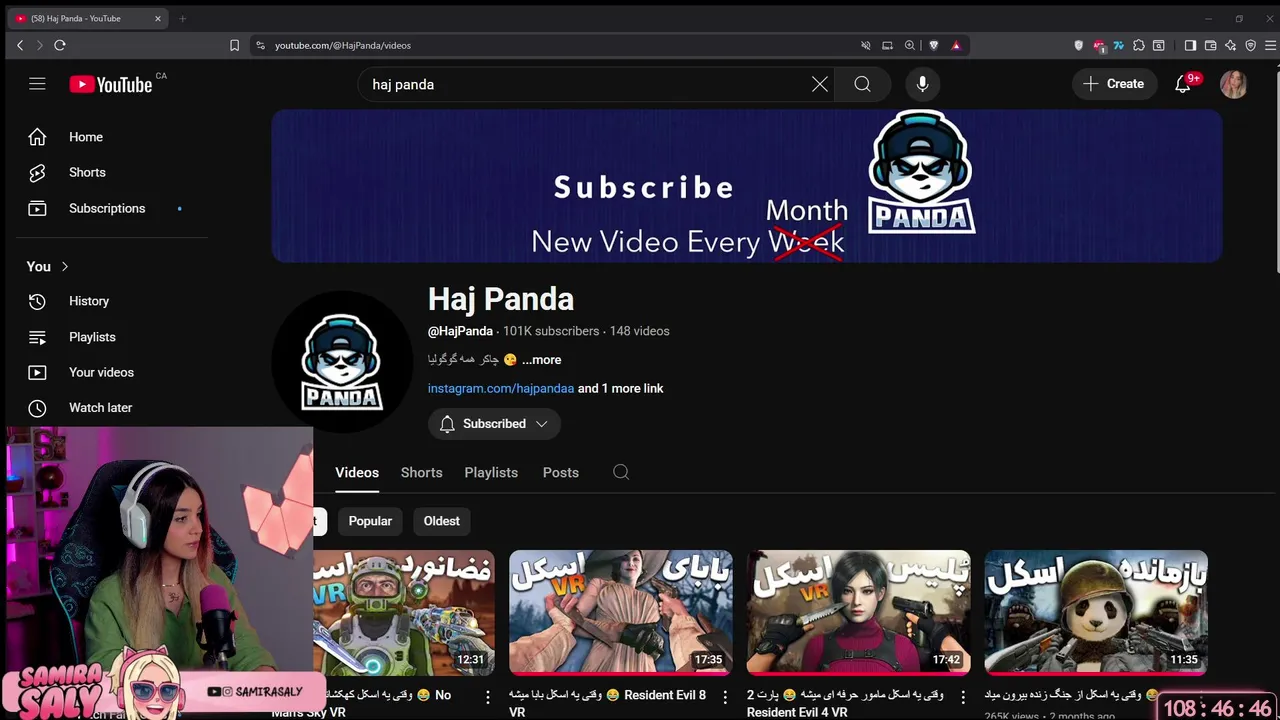Search within channel using magnifier icon
The image size is (1280, 720).
(621, 472)
